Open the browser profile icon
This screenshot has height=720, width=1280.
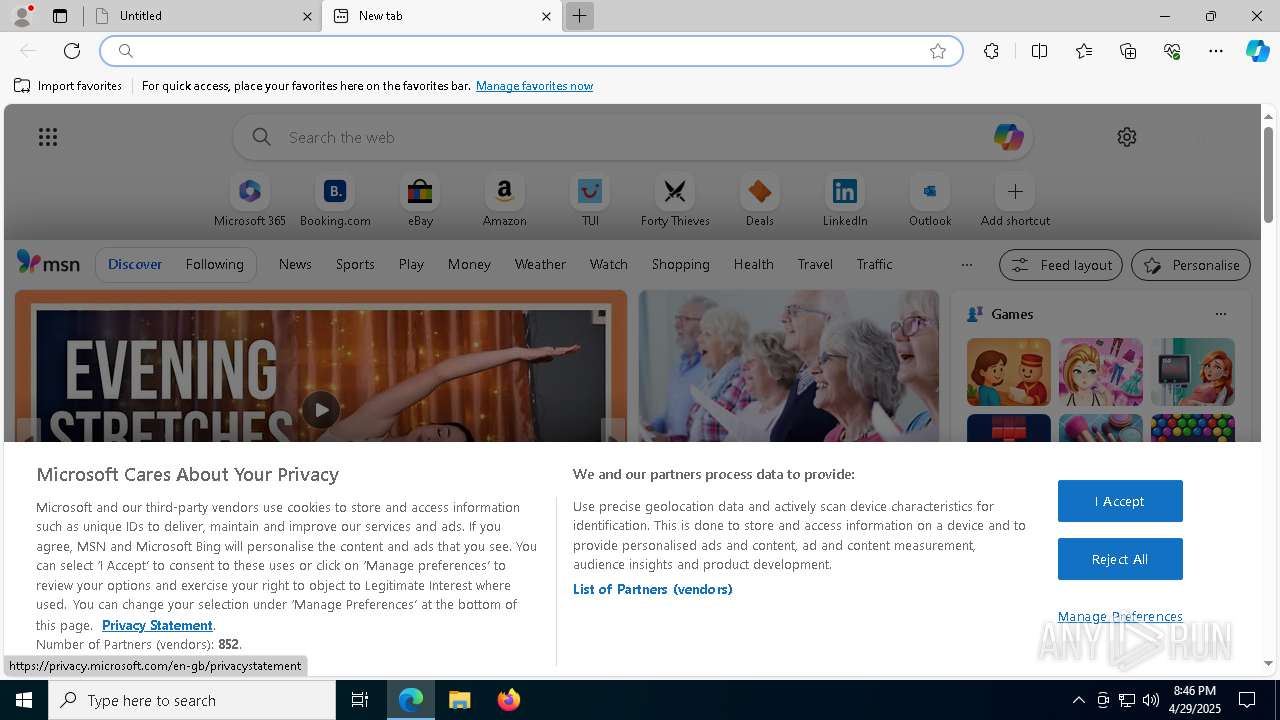tap(22, 16)
